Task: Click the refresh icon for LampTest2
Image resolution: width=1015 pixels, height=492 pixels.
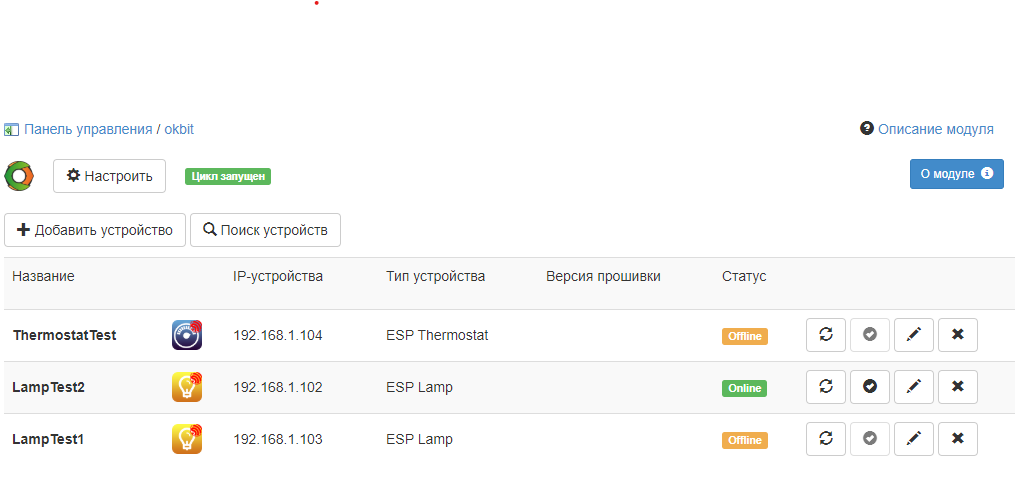Action: pyautogui.click(x=826, y=387)
